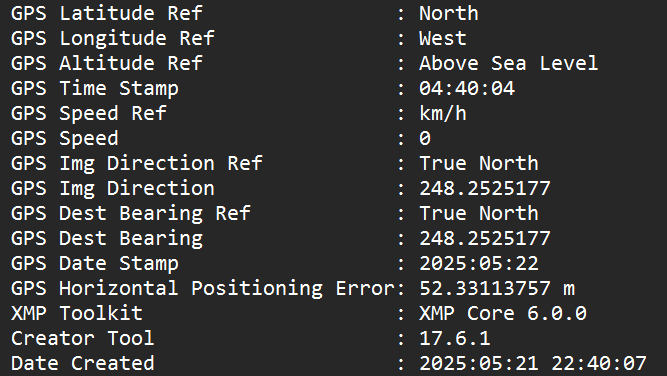Select the 52.33113757 m positioning error value
667x376 pixels.
497,288
